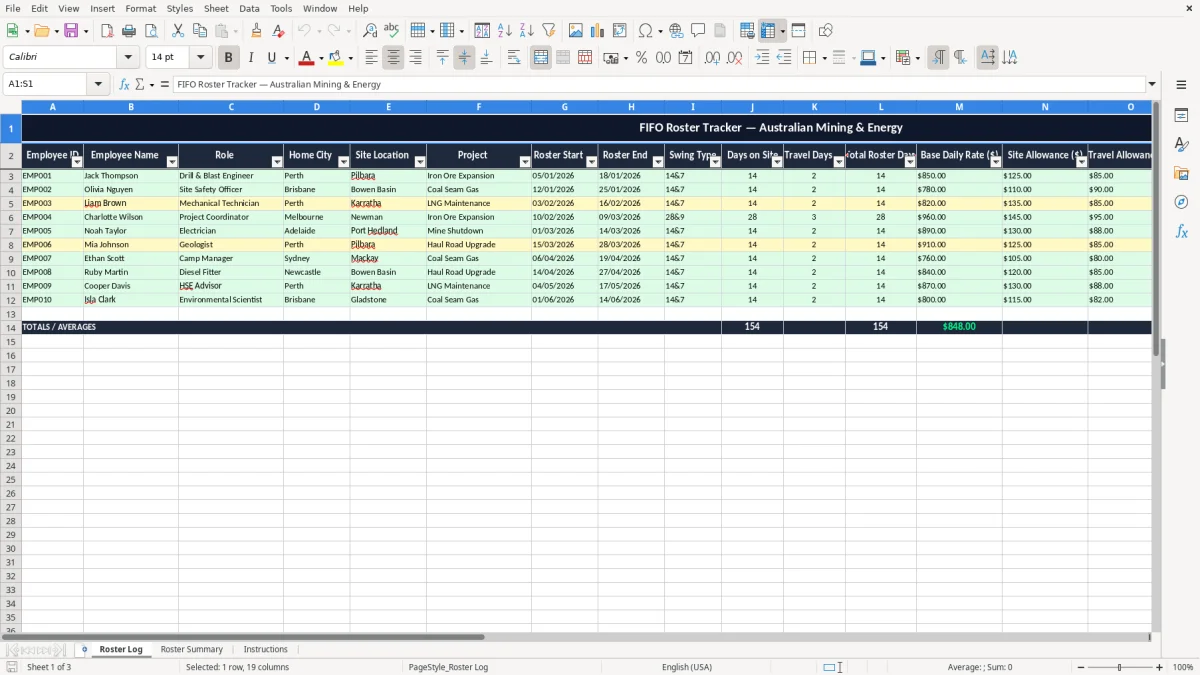Click Insert Comment icon
Screen dimensions: 1200x675
698,31
